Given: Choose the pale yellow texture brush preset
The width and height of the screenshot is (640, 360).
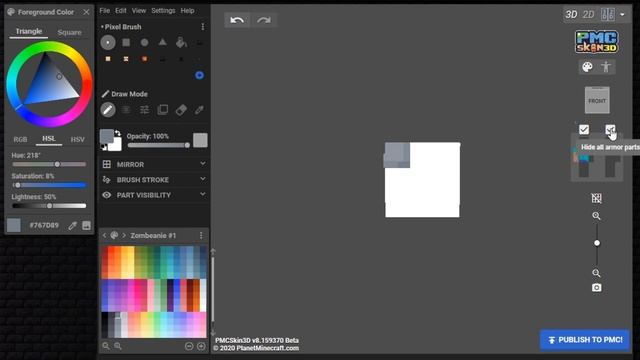Looking at the screenshot, I should pyautogui.click(x=108, y=59).
